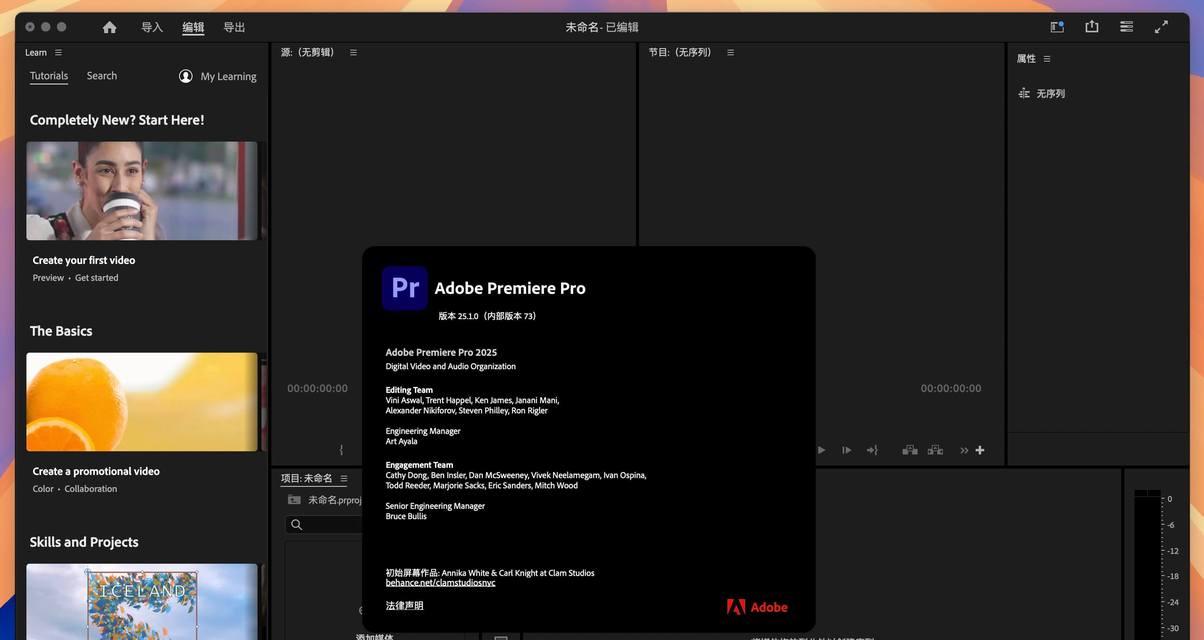This screenshot has height=640, width=1204.
Task: Click 'Skills and Projects' section heading
Action: coord(84,542)
